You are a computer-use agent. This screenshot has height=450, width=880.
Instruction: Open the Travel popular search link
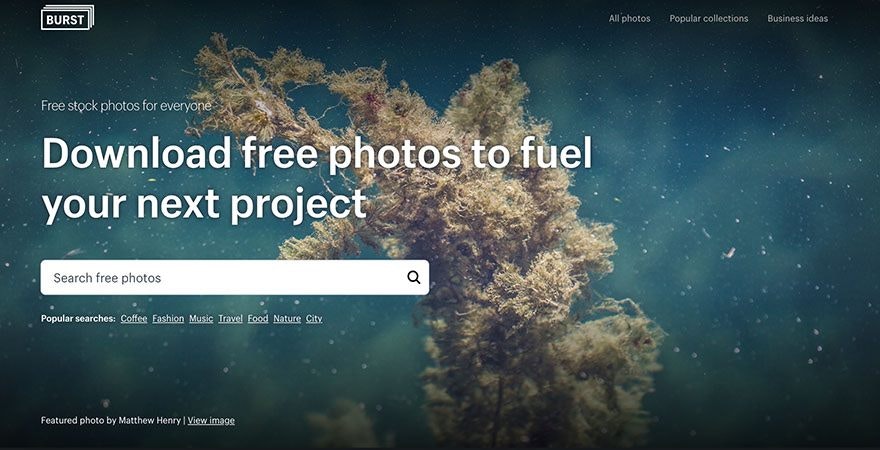(231, 318)
